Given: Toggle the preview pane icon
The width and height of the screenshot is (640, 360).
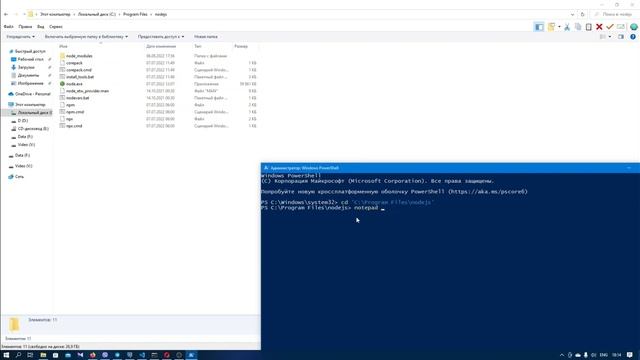Looking at the screenshot, I should (621, 37).
